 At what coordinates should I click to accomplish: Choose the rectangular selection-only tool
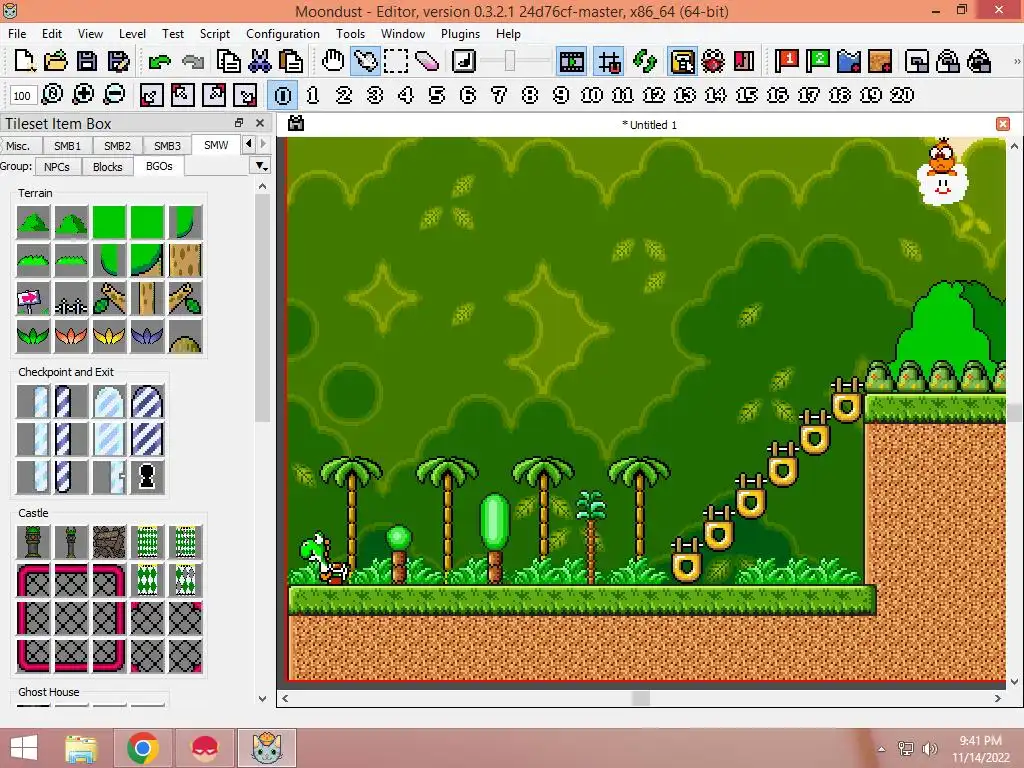click(396, 61)
